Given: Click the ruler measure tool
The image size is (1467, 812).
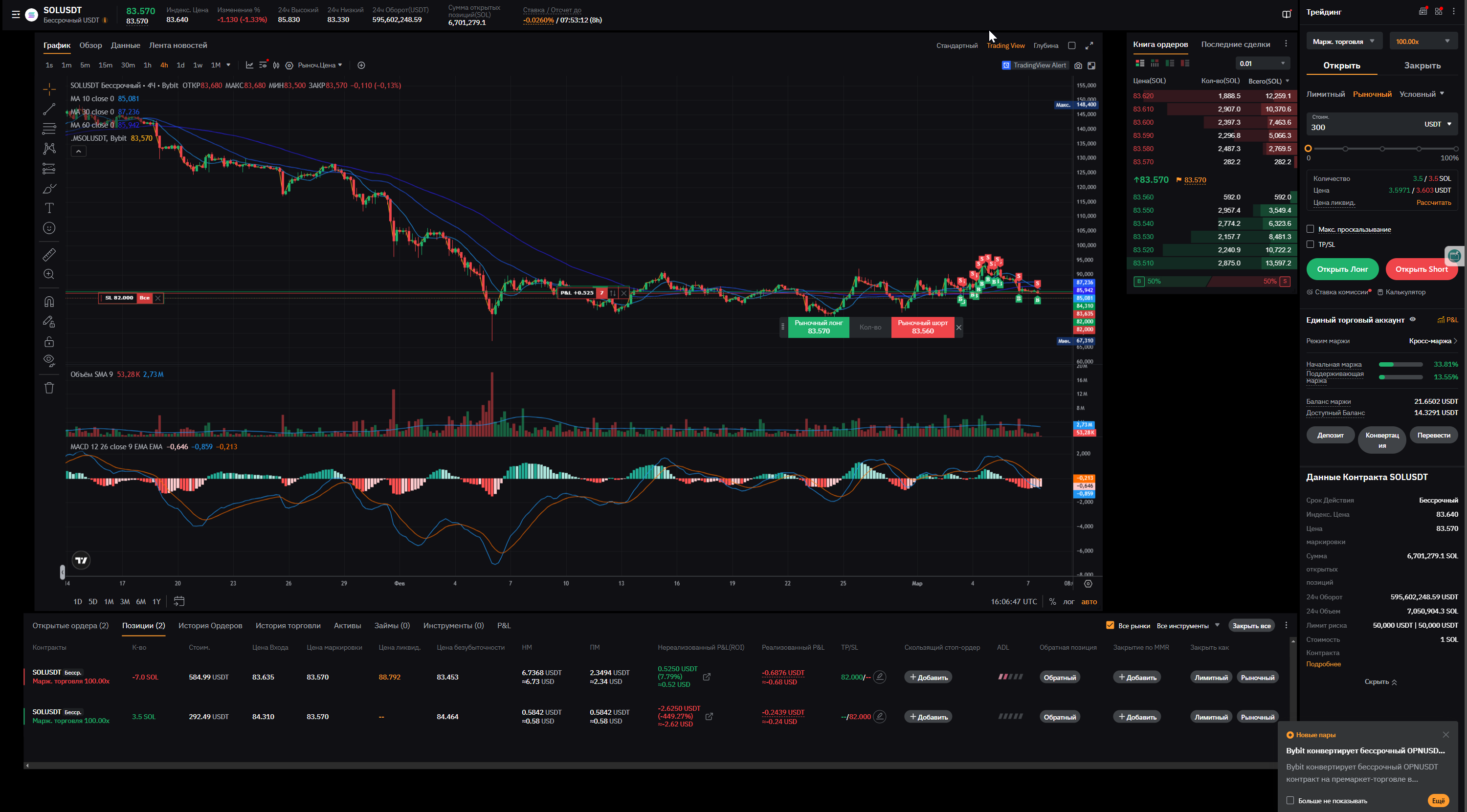Looking at the screenshot, I should (49, 255).
